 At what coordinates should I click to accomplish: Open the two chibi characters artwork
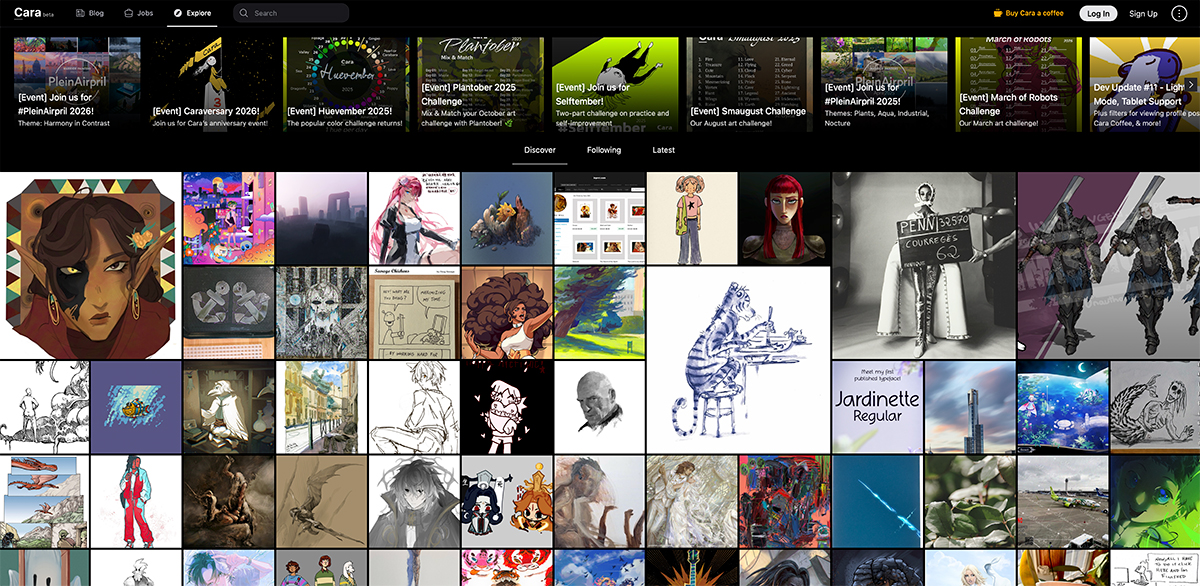point(507,502)
